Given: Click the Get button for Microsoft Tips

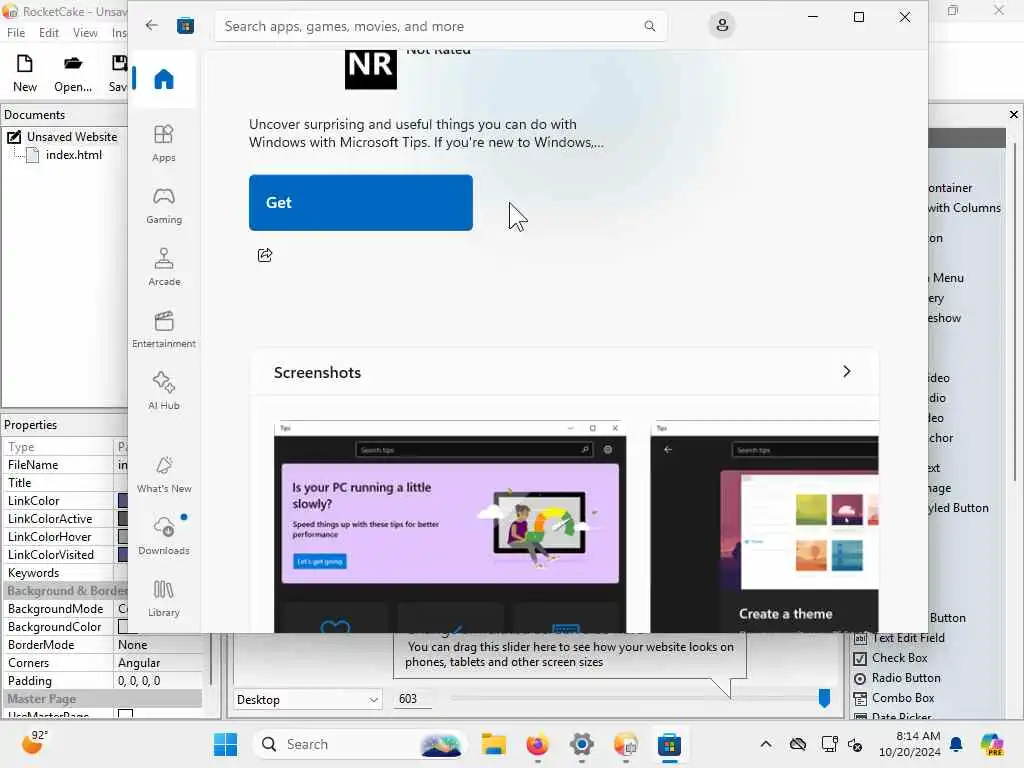Looking at the screenshot, I should [x=360, y=202].
